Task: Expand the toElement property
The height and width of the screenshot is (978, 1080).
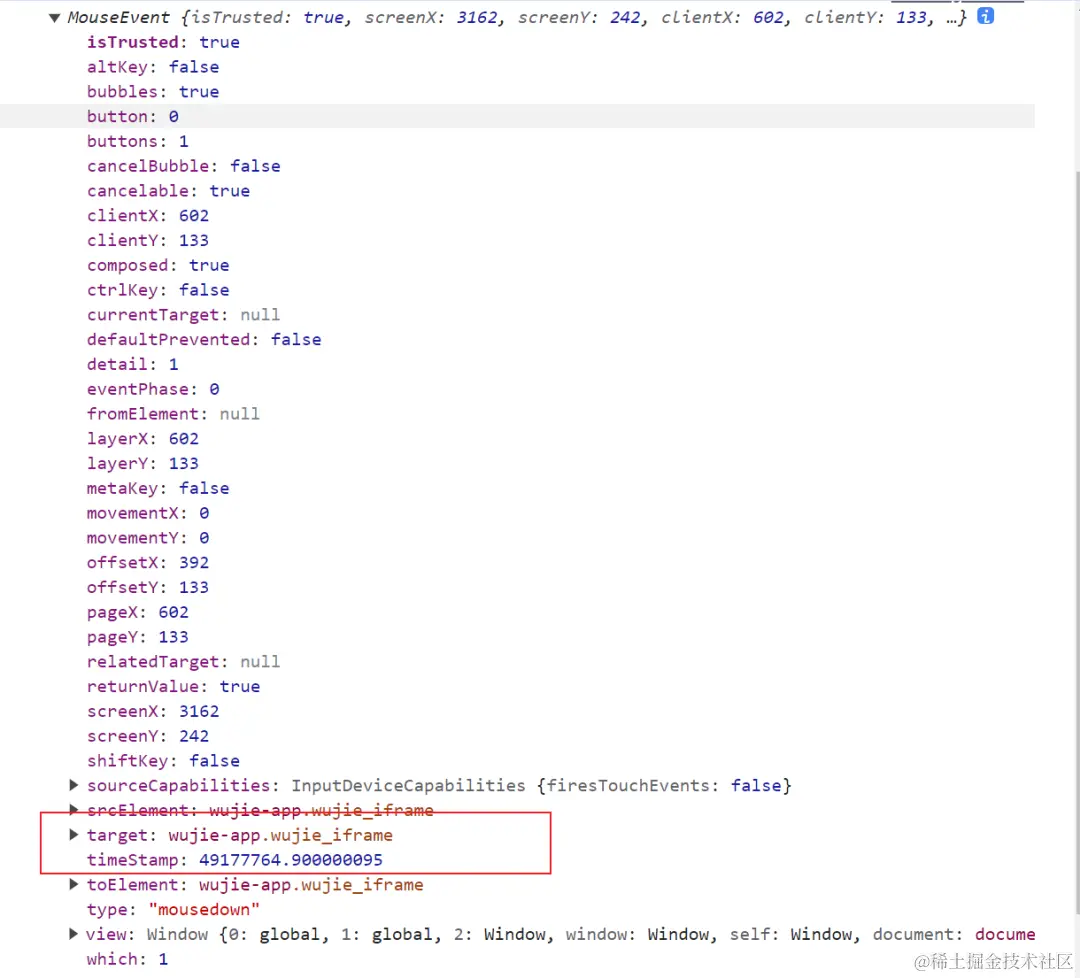Action: (x=74, y=884)
